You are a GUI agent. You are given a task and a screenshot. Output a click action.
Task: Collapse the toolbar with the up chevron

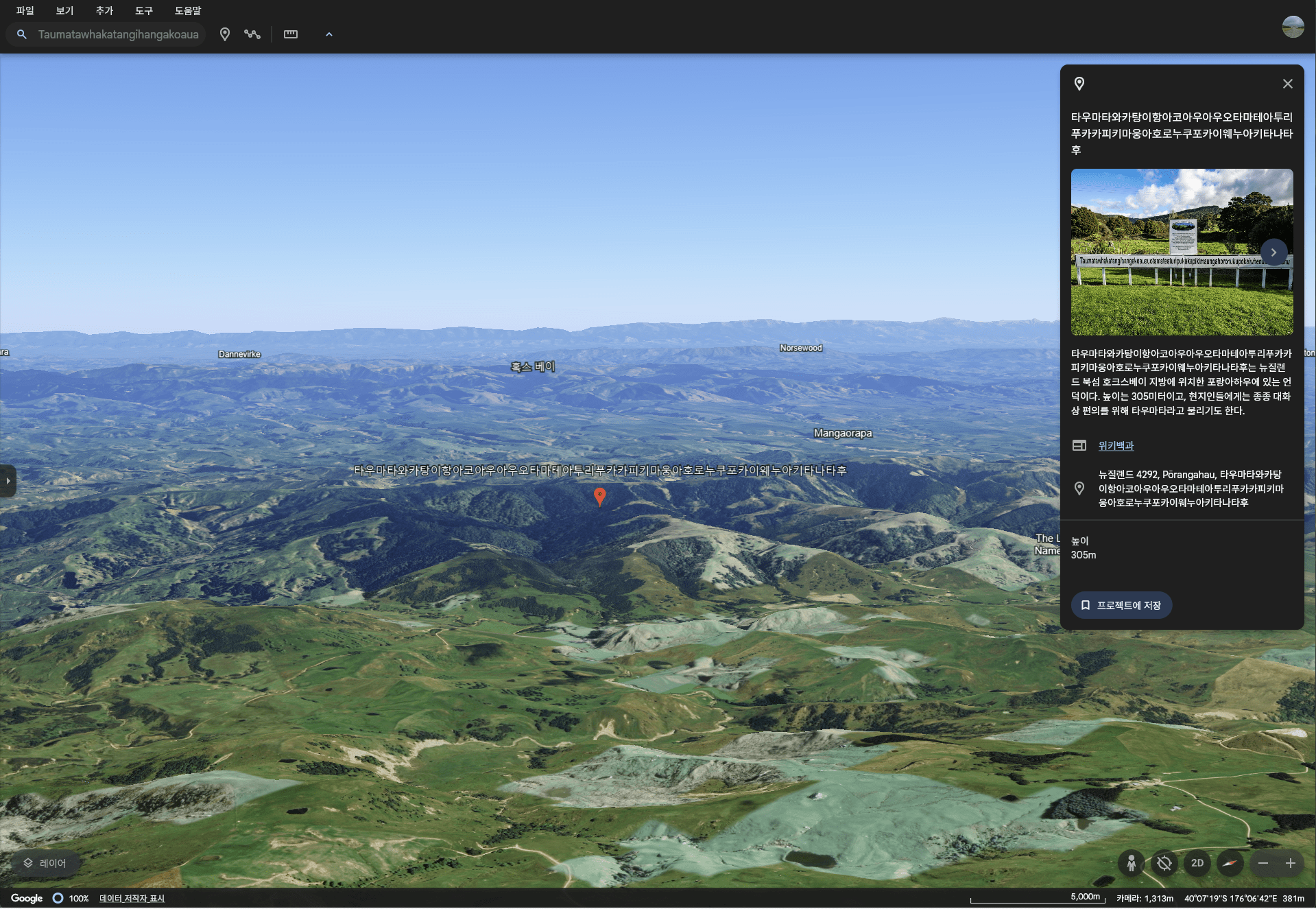(329, 34)
